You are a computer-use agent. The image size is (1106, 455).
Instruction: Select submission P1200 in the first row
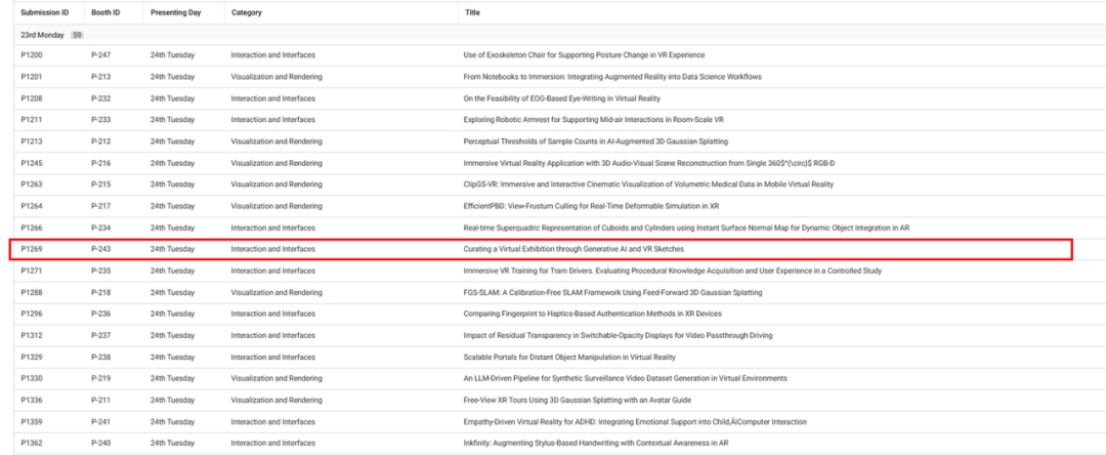[30, 54]
